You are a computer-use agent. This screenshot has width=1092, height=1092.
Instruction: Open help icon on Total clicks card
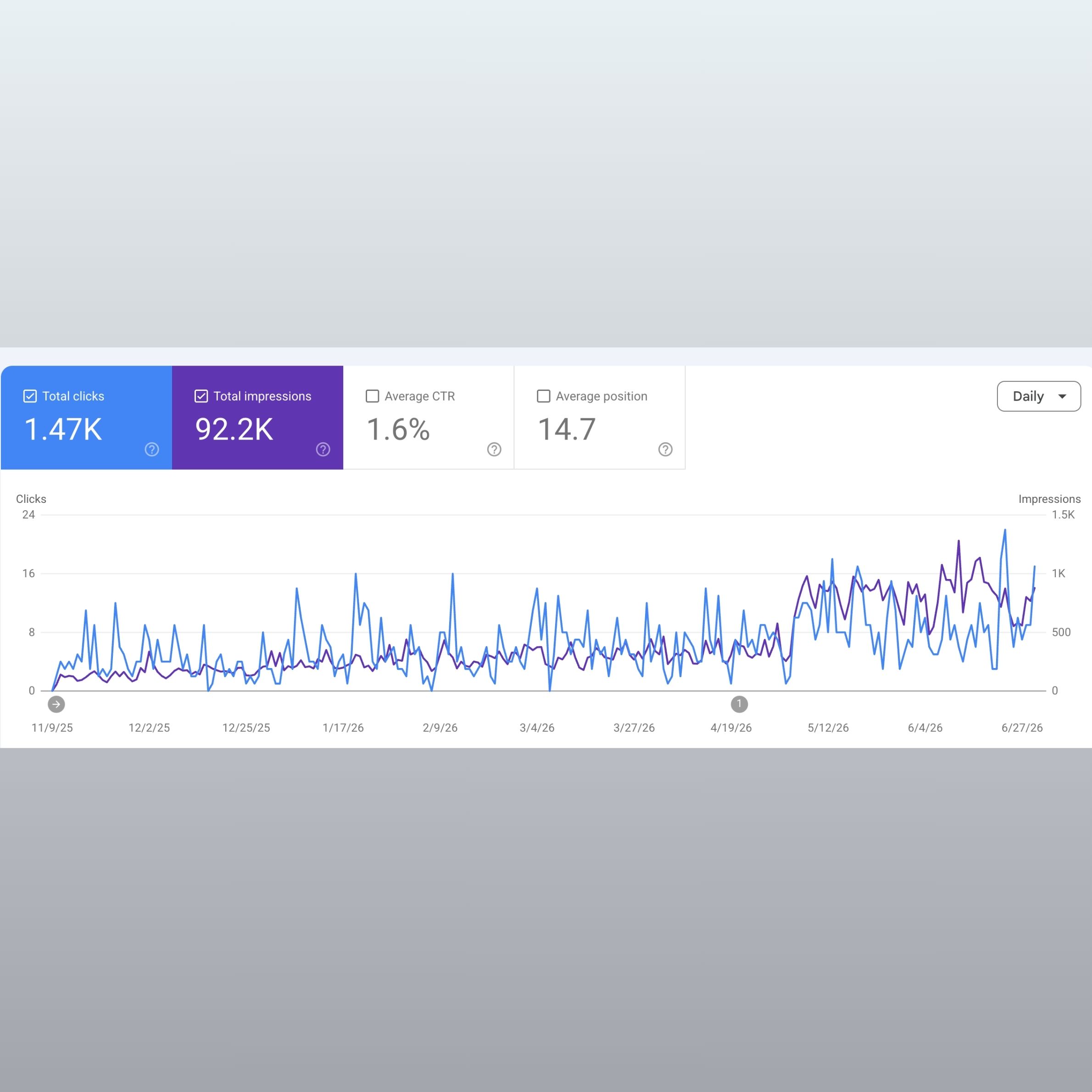pos(151,449)
